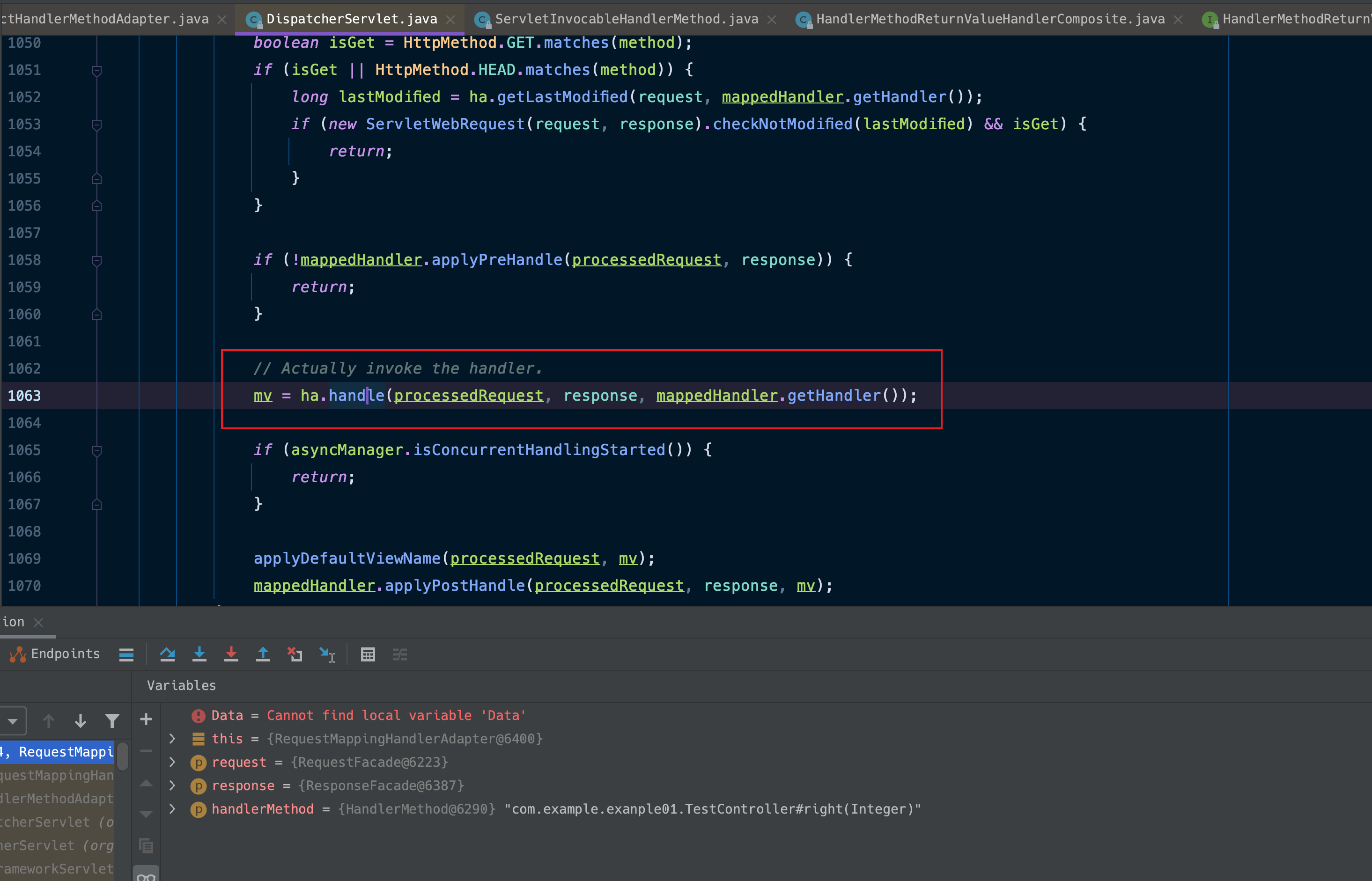The width and height of the screenshot is (1372, 881).
Task: Click the frames list scrollbar thumb
Action: pos(122,755)
